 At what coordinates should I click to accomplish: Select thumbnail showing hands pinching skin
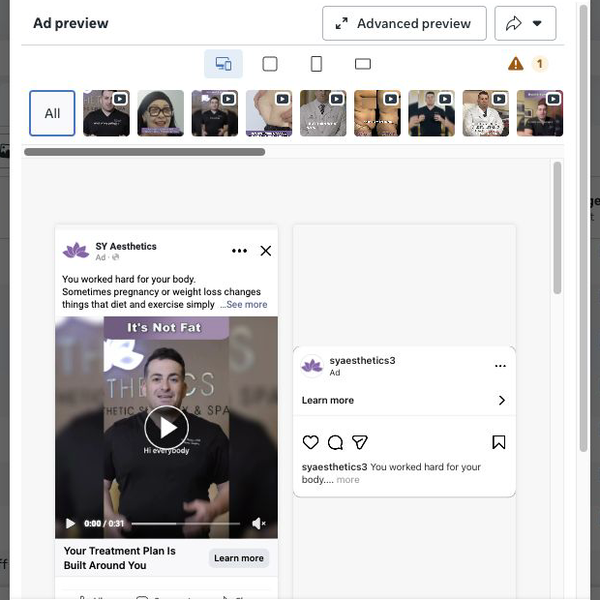pos(269,113)
